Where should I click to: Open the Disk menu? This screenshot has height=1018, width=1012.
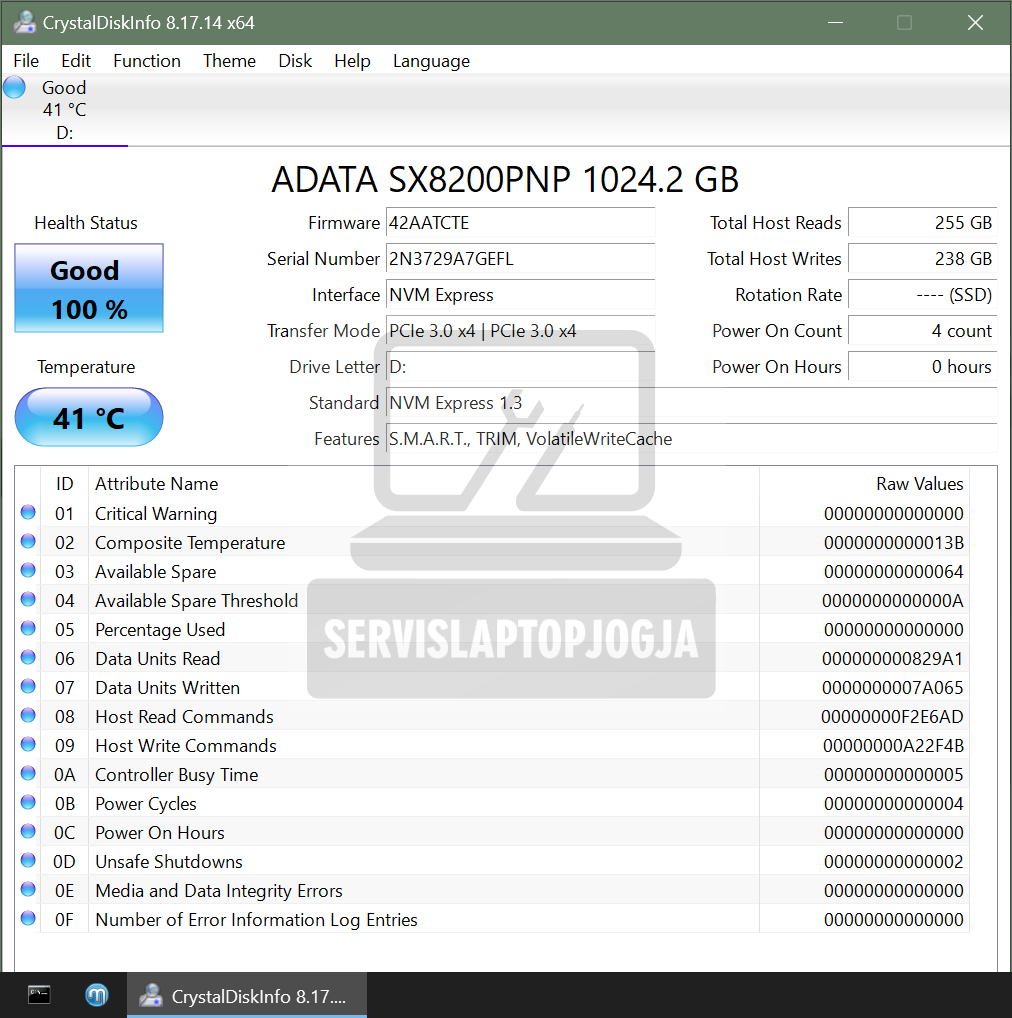(x=295, y=61)
